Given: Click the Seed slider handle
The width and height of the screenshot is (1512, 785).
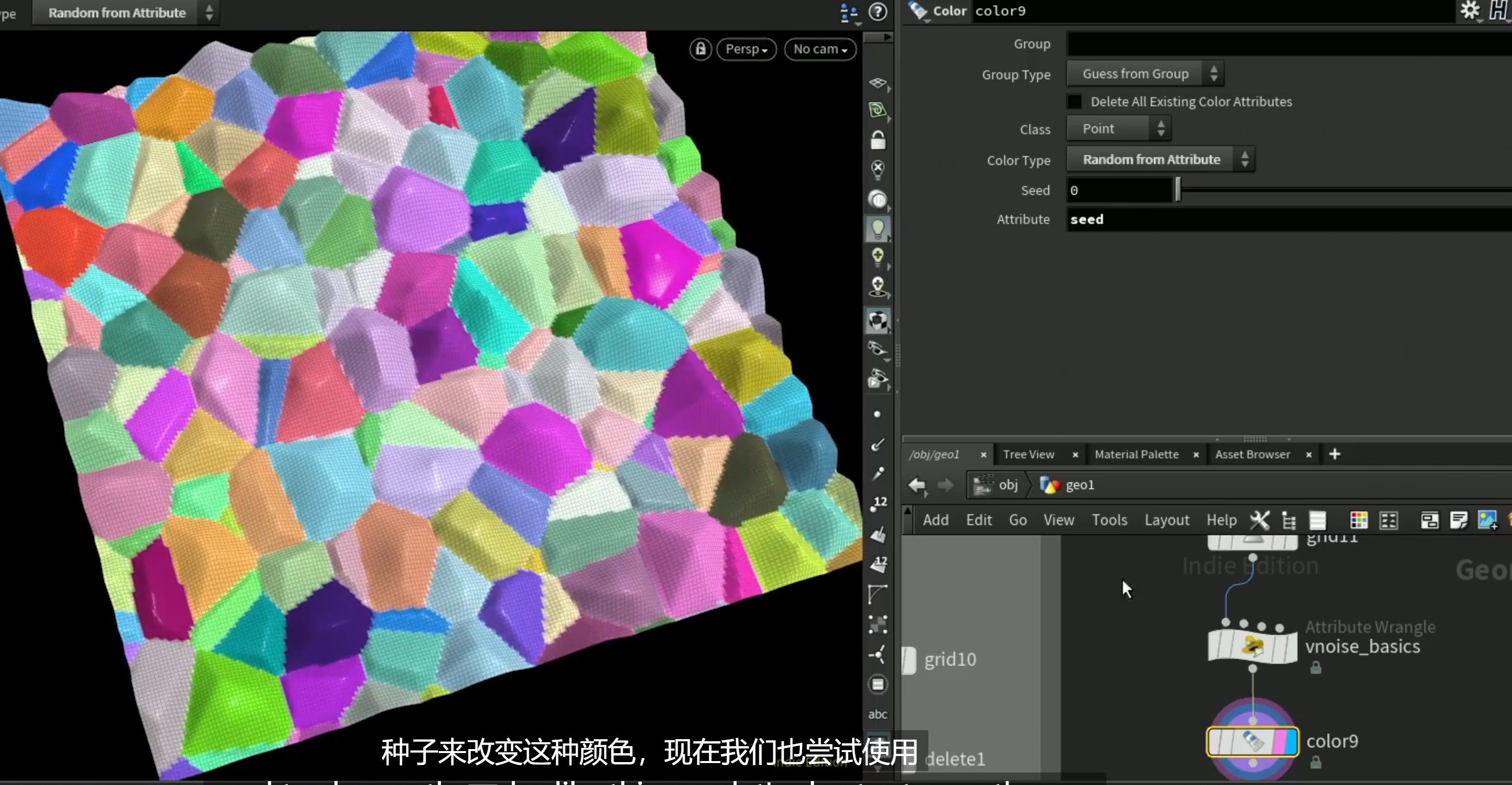Looking at the screenshot, I should [x=1177, y=190].
